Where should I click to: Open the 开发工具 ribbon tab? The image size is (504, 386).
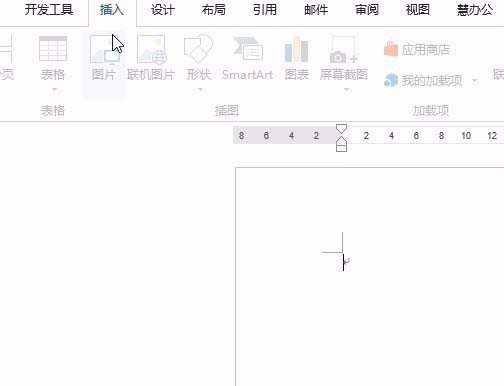[49, 10]
